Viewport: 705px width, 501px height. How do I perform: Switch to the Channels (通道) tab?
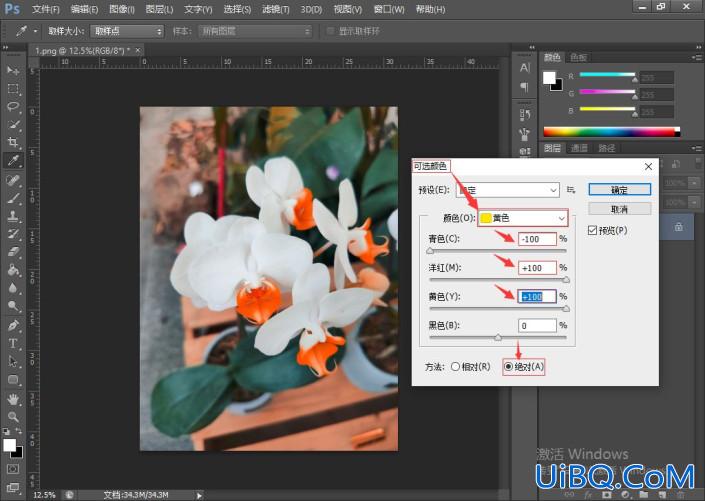pyautogui.click(x=579, y=148)
